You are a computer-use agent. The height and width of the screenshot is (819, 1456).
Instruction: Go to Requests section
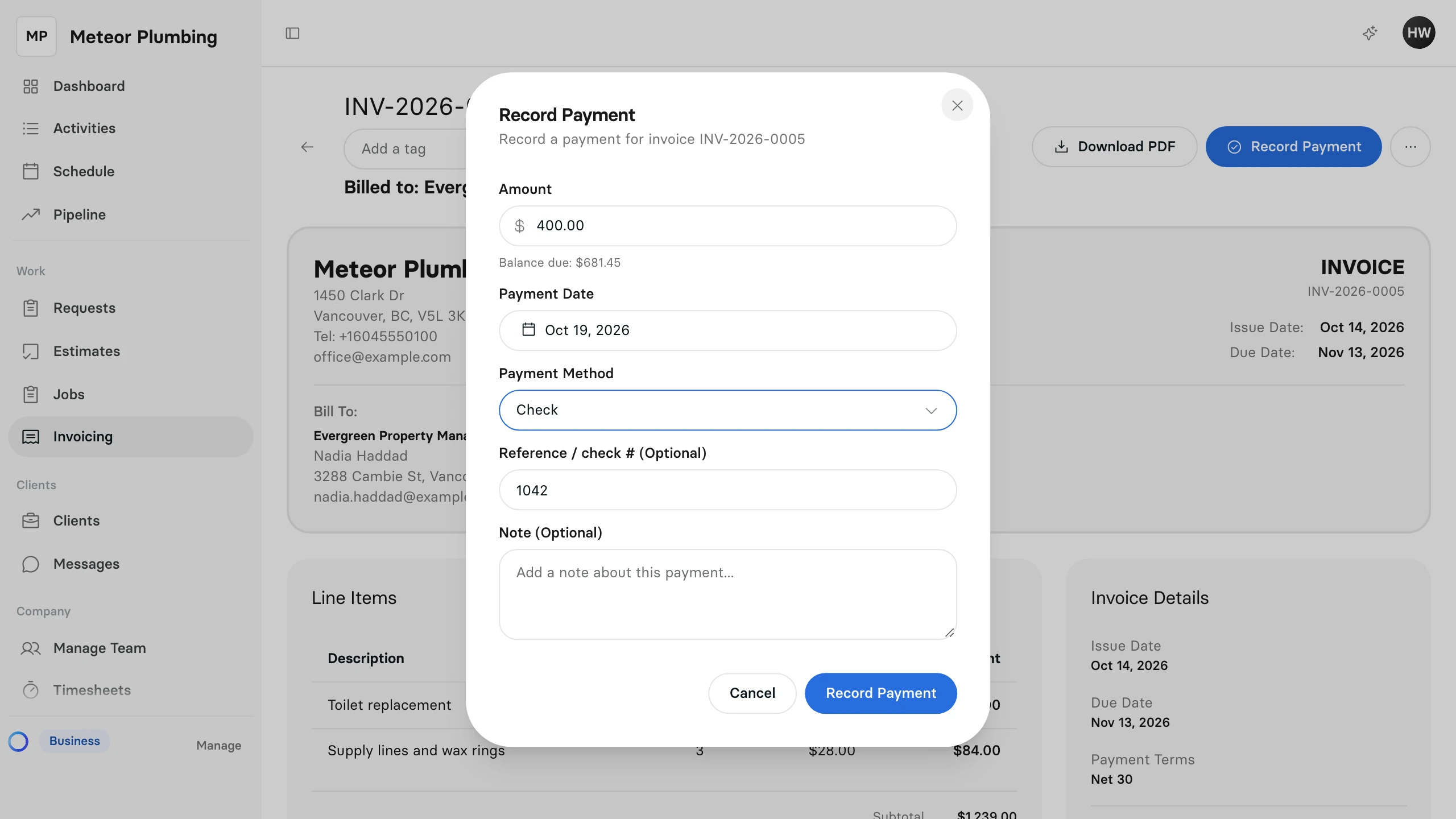(131, 308)
